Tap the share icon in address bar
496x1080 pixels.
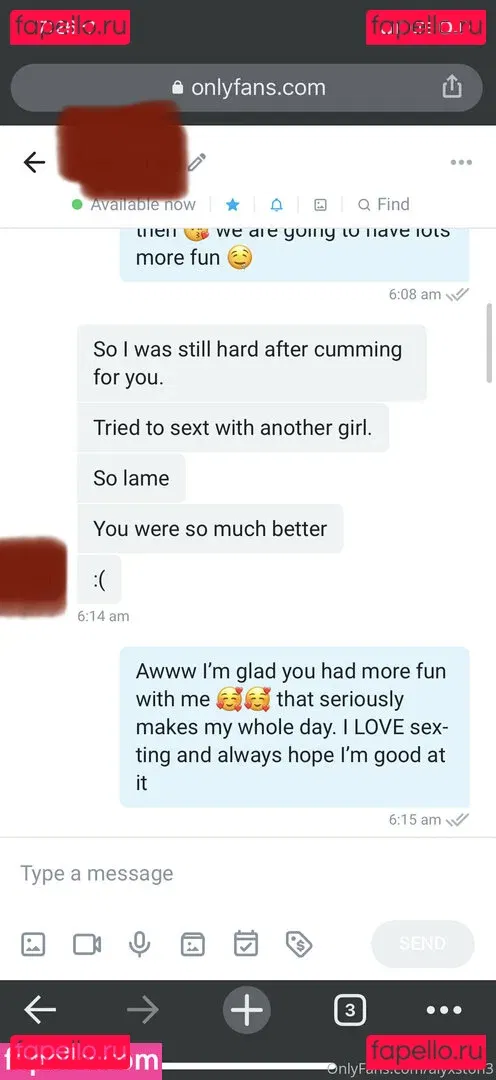[x=451, y=87]
